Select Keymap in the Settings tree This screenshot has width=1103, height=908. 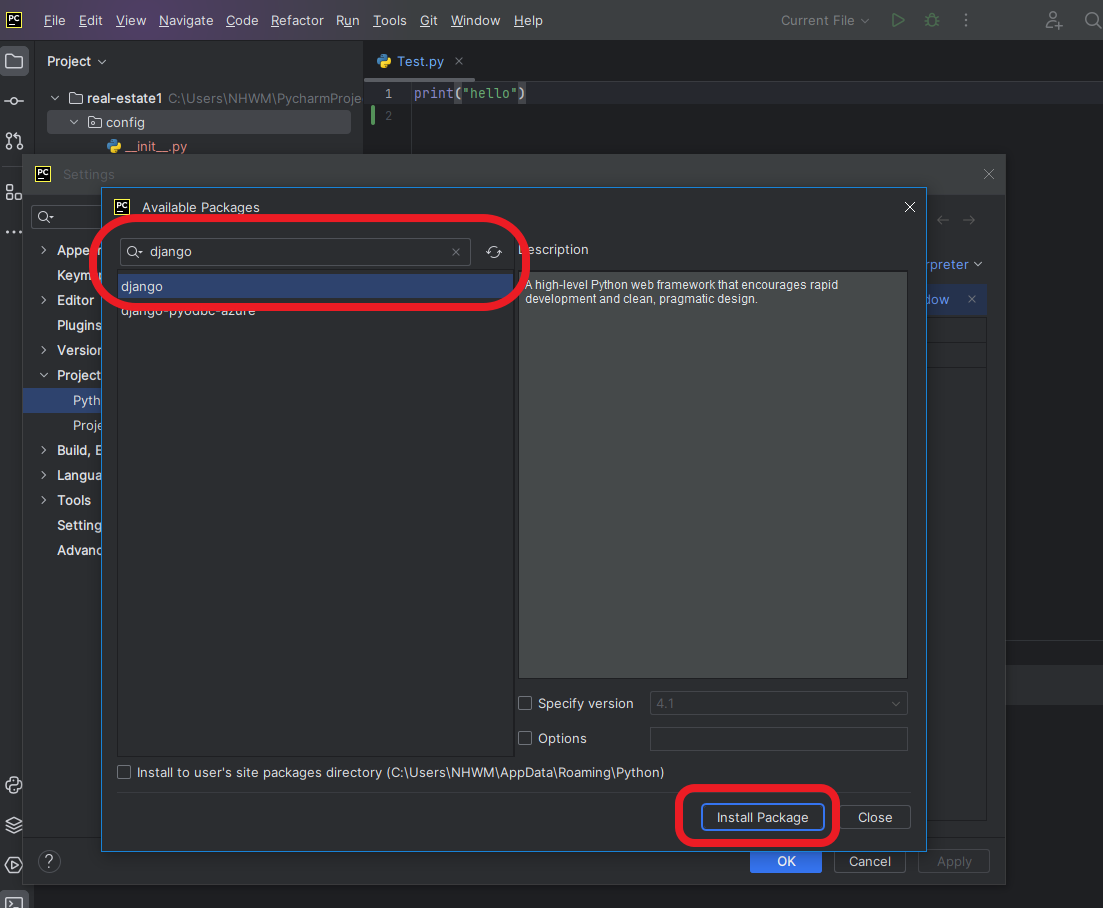point(79,275)
